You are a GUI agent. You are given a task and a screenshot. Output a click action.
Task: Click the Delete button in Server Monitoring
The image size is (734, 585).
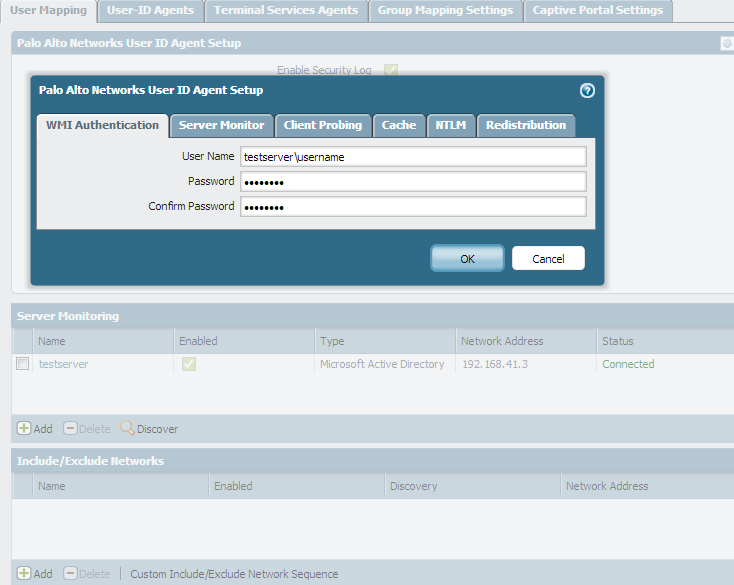coord(87,429)
